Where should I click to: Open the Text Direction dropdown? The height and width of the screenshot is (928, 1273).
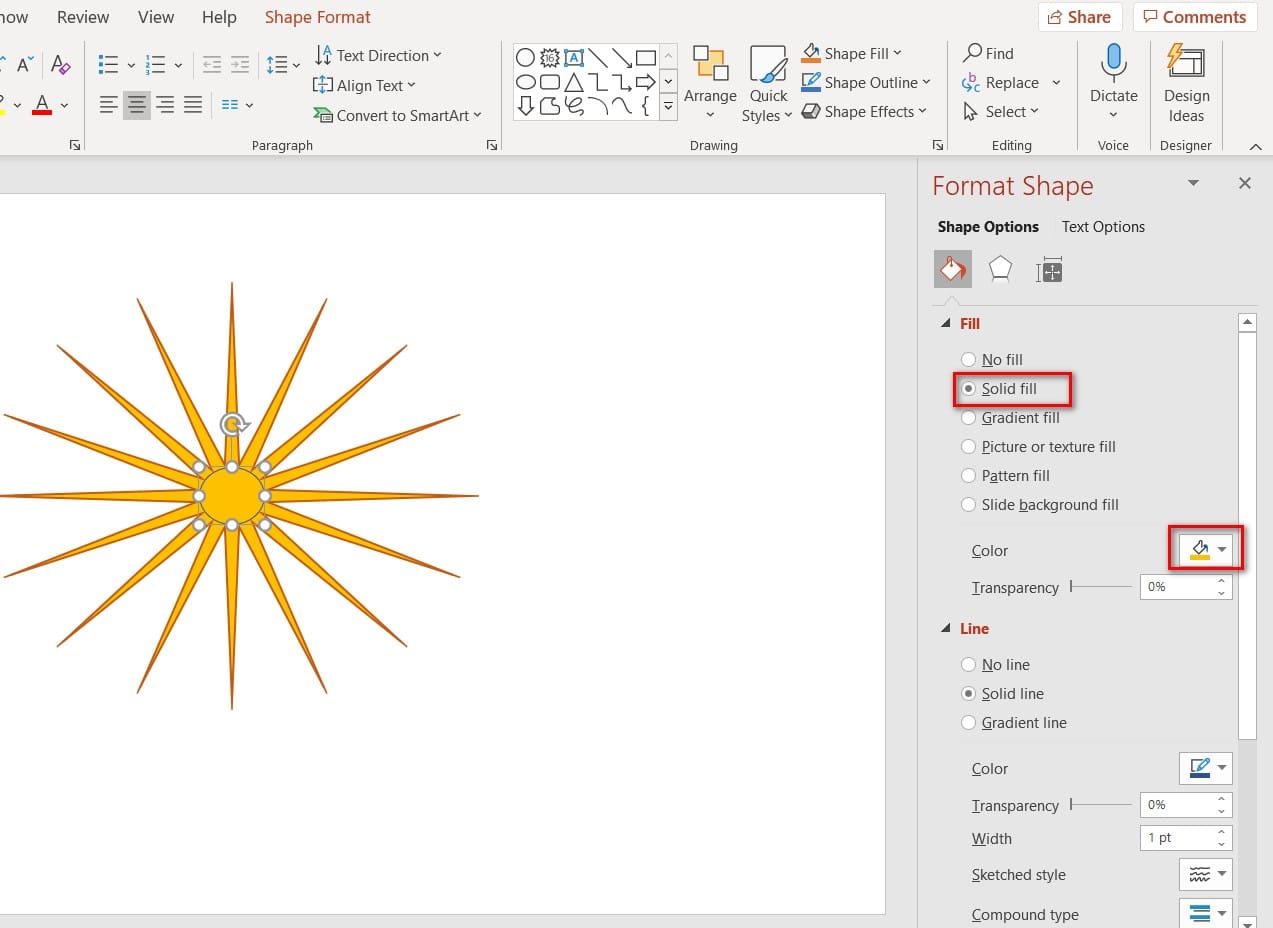[x=378, y=55]
